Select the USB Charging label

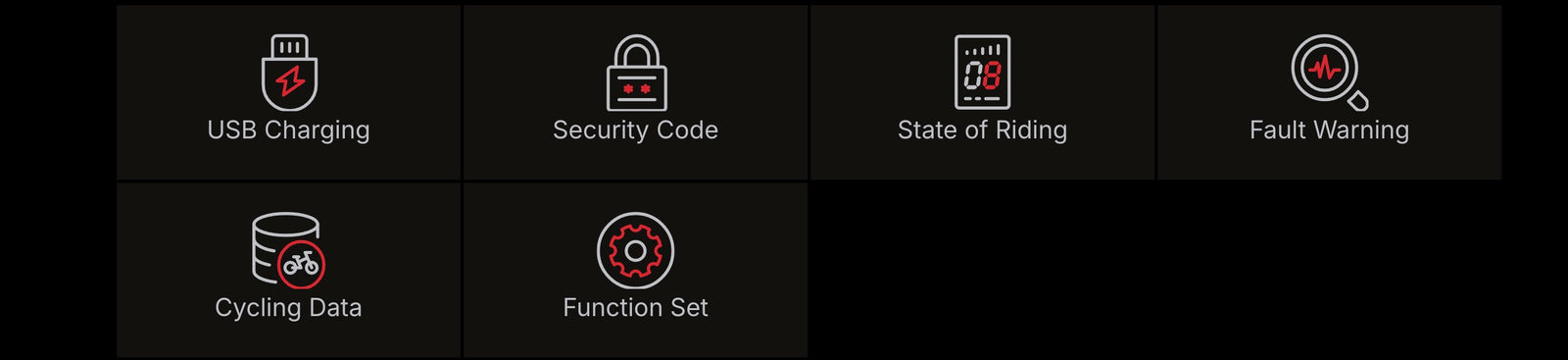pyautogui.click(x=289, y=130)
